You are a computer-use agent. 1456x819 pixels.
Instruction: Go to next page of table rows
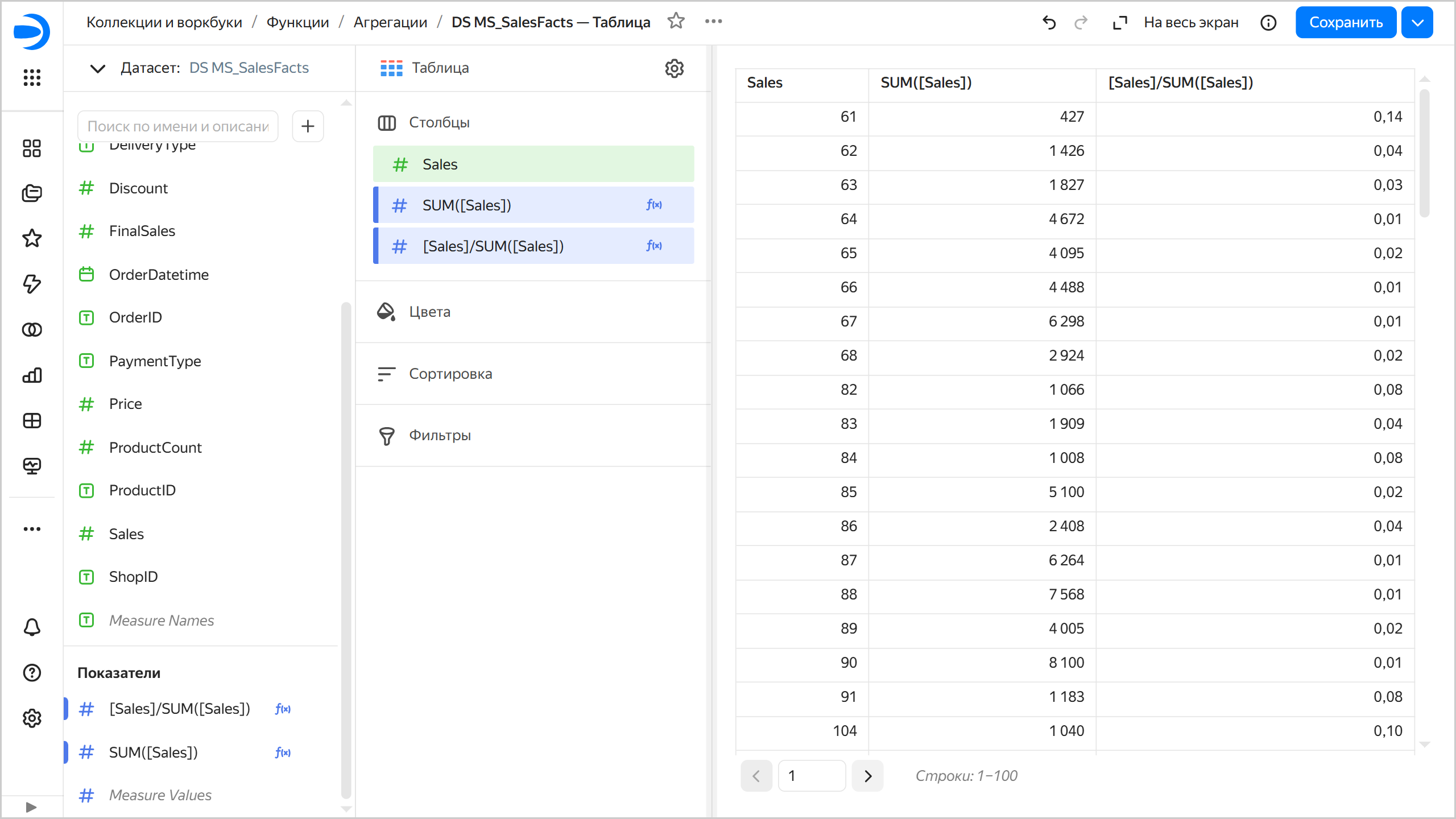point(868,776)
